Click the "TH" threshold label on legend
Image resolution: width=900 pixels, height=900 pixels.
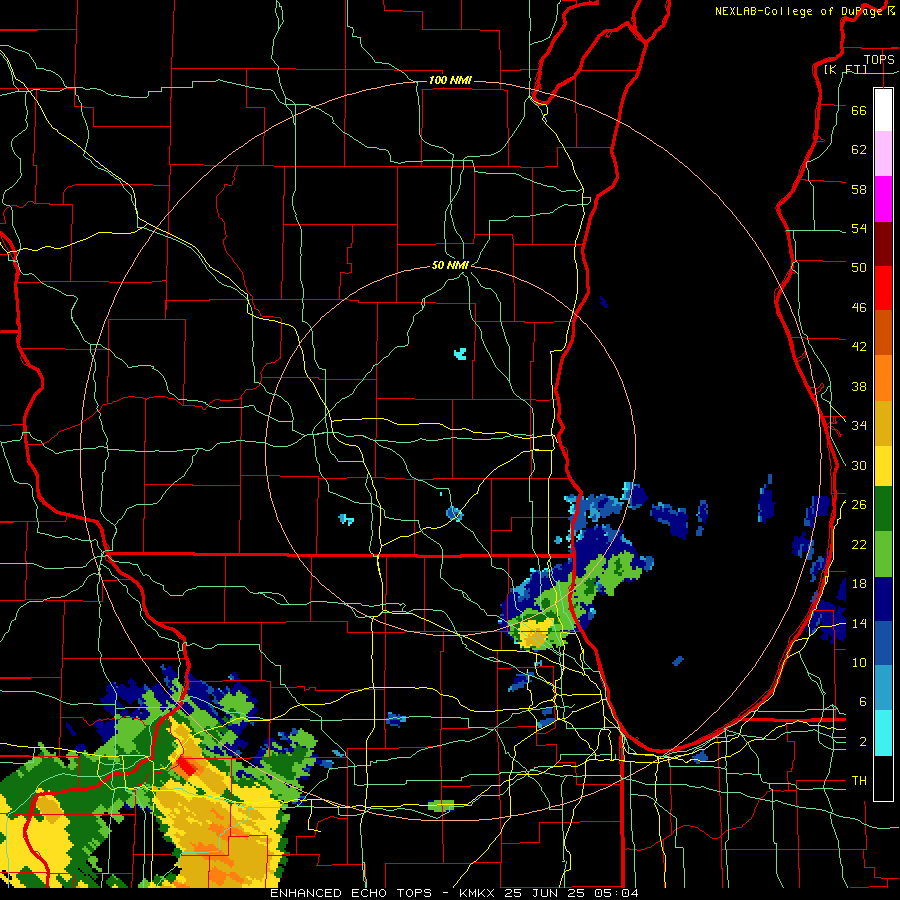tap(859, 781)
